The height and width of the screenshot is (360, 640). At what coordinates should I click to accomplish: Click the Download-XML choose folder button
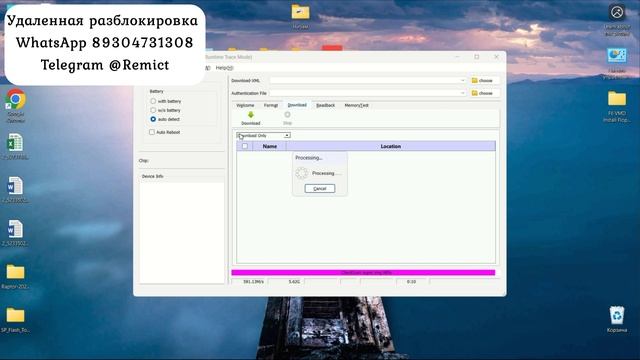point(483,80)
